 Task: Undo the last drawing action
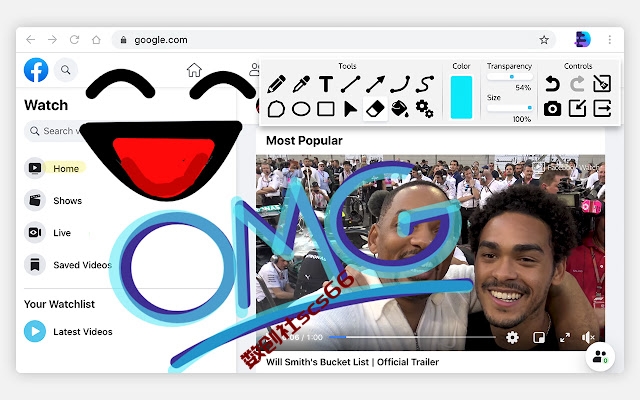click(552, 84)
